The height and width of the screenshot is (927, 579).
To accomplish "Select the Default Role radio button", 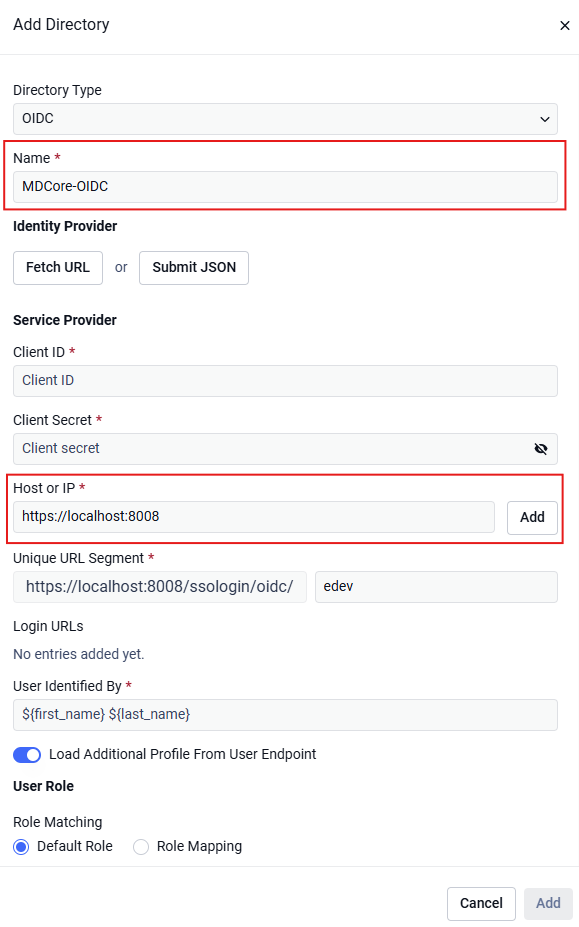I will (21, 847).
